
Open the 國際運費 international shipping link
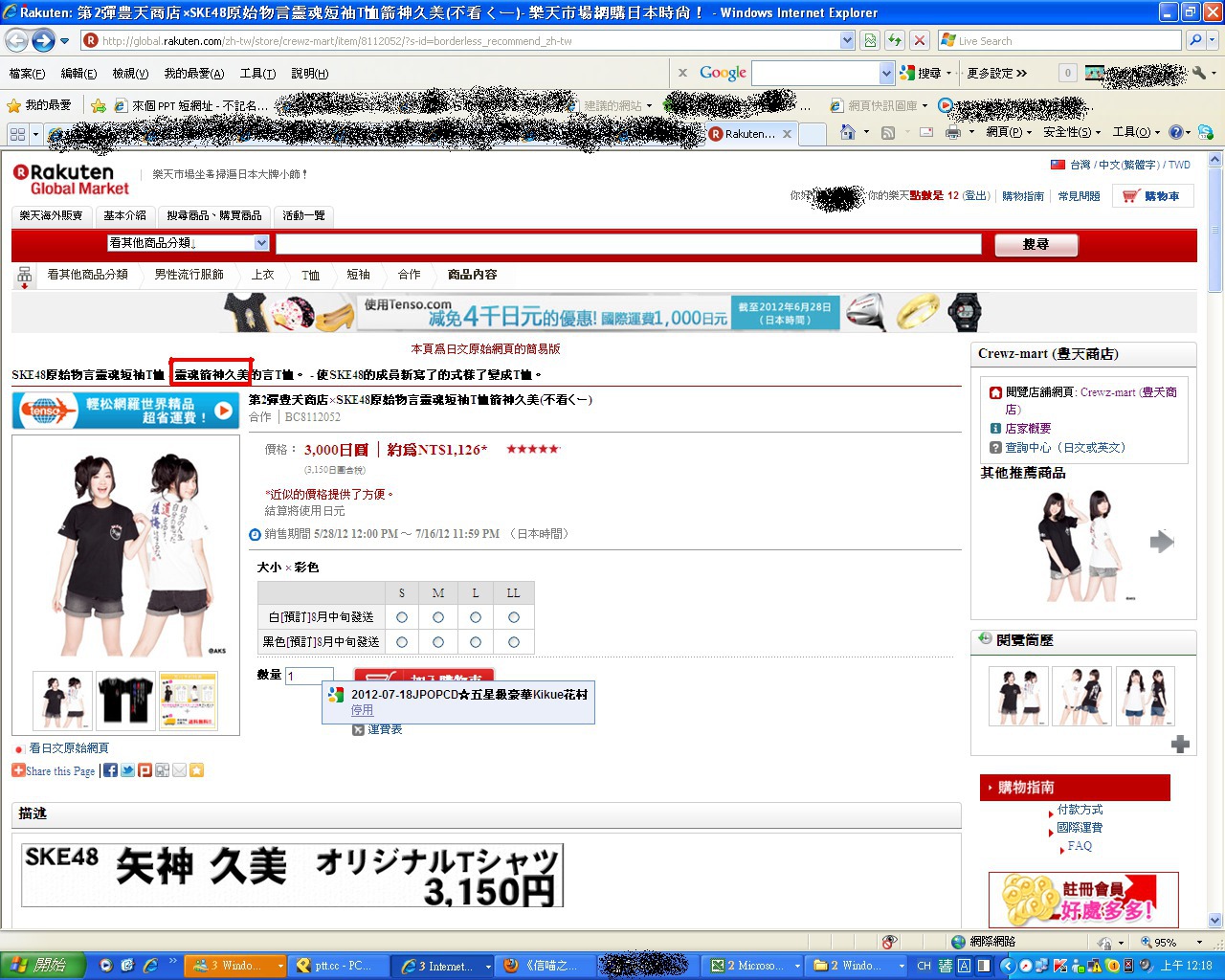pyautogui.click(x=1080, y=828)
